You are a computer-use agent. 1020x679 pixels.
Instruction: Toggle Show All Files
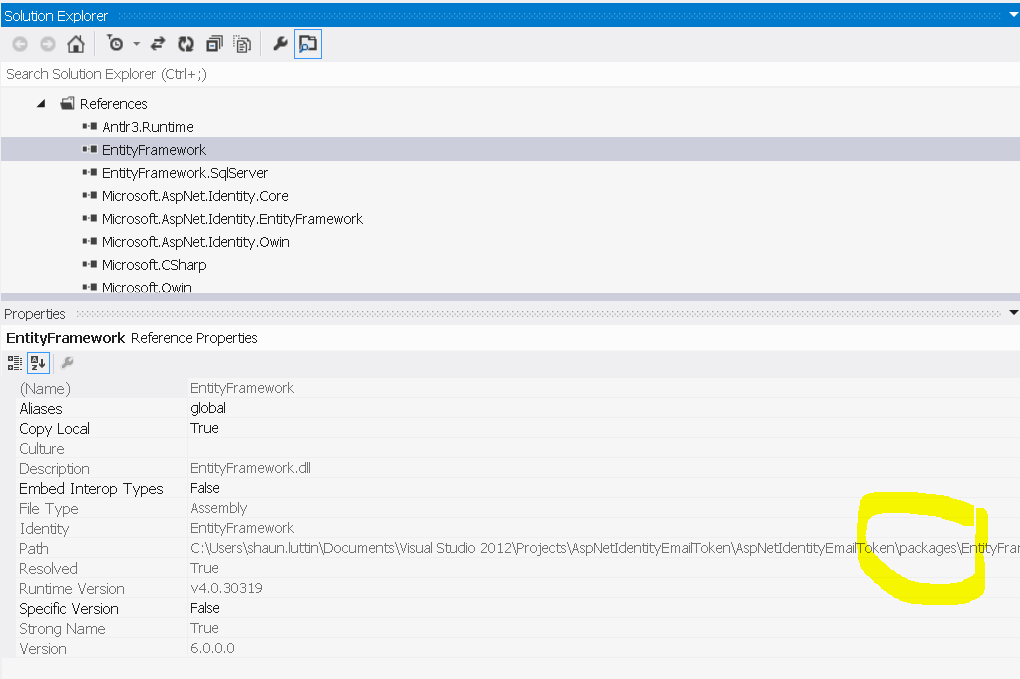242,44
